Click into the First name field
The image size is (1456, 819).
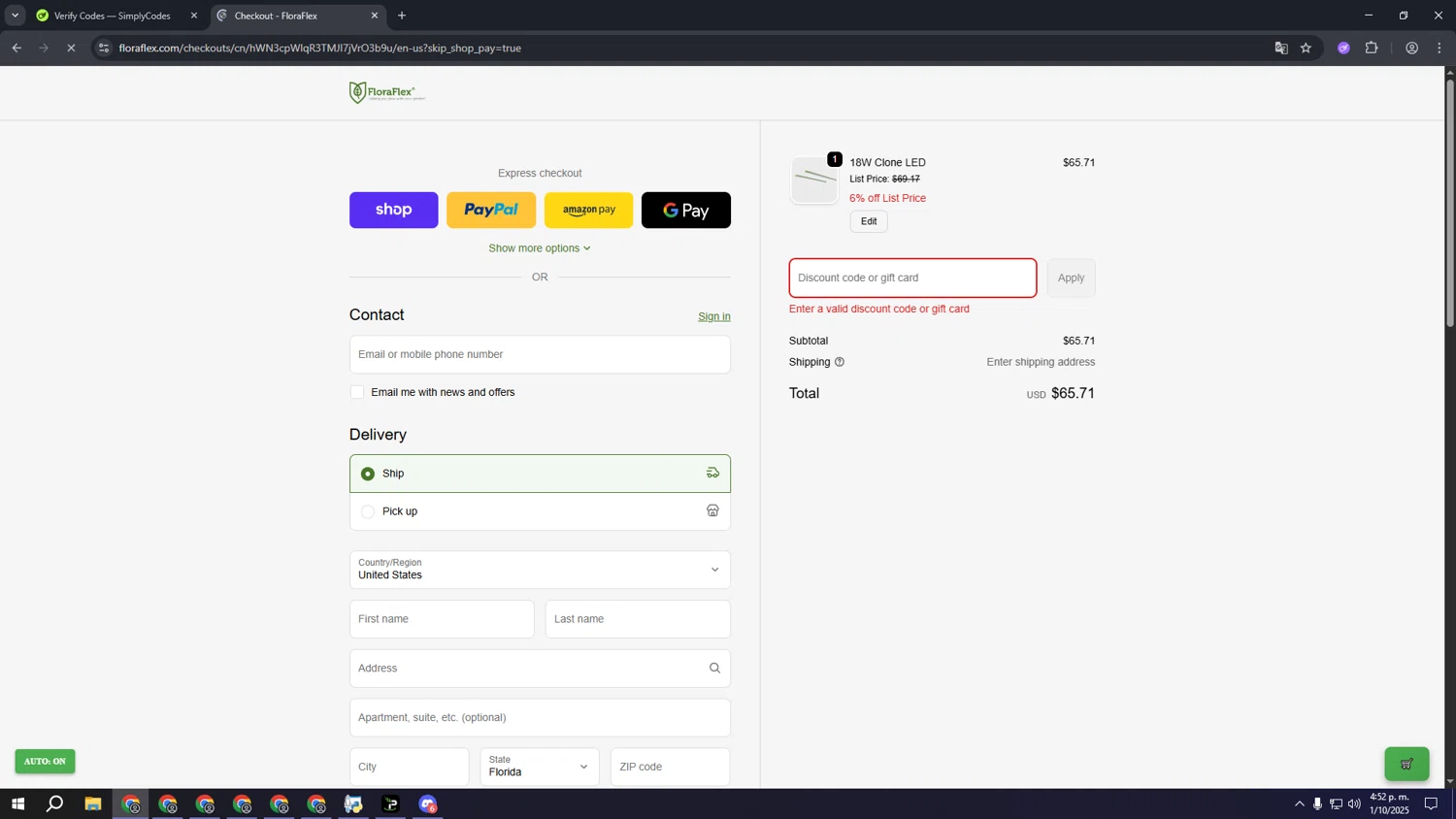442,619
